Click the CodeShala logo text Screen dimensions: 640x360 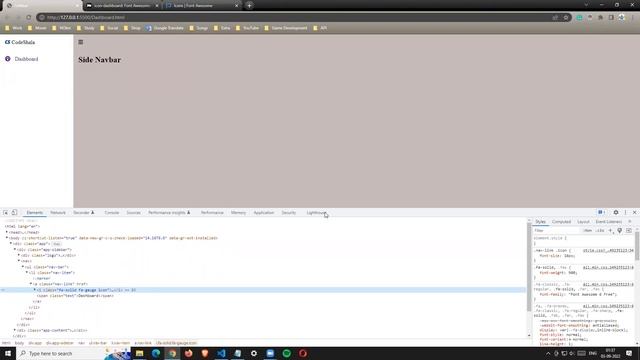click(23, 42)
